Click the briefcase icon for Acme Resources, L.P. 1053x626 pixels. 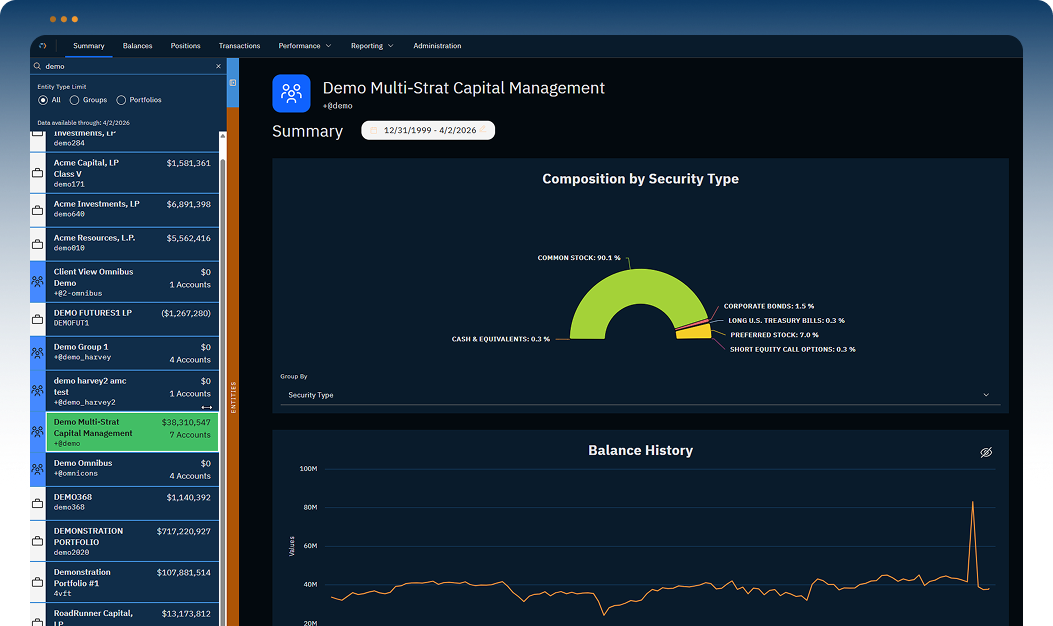tap(38, 244)
